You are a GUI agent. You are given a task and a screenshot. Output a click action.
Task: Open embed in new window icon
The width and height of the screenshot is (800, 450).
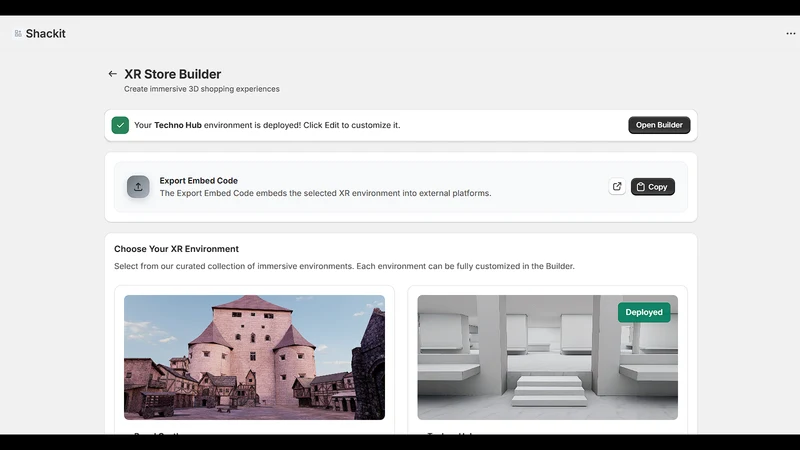617,186
